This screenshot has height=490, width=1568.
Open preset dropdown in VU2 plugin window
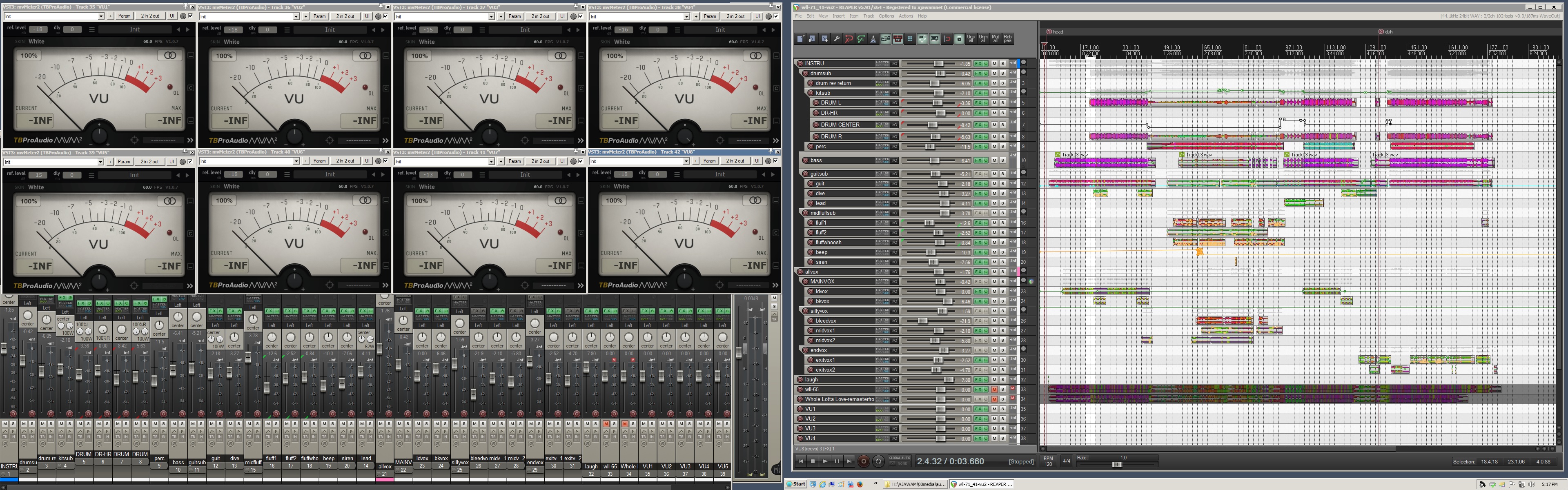296,16
